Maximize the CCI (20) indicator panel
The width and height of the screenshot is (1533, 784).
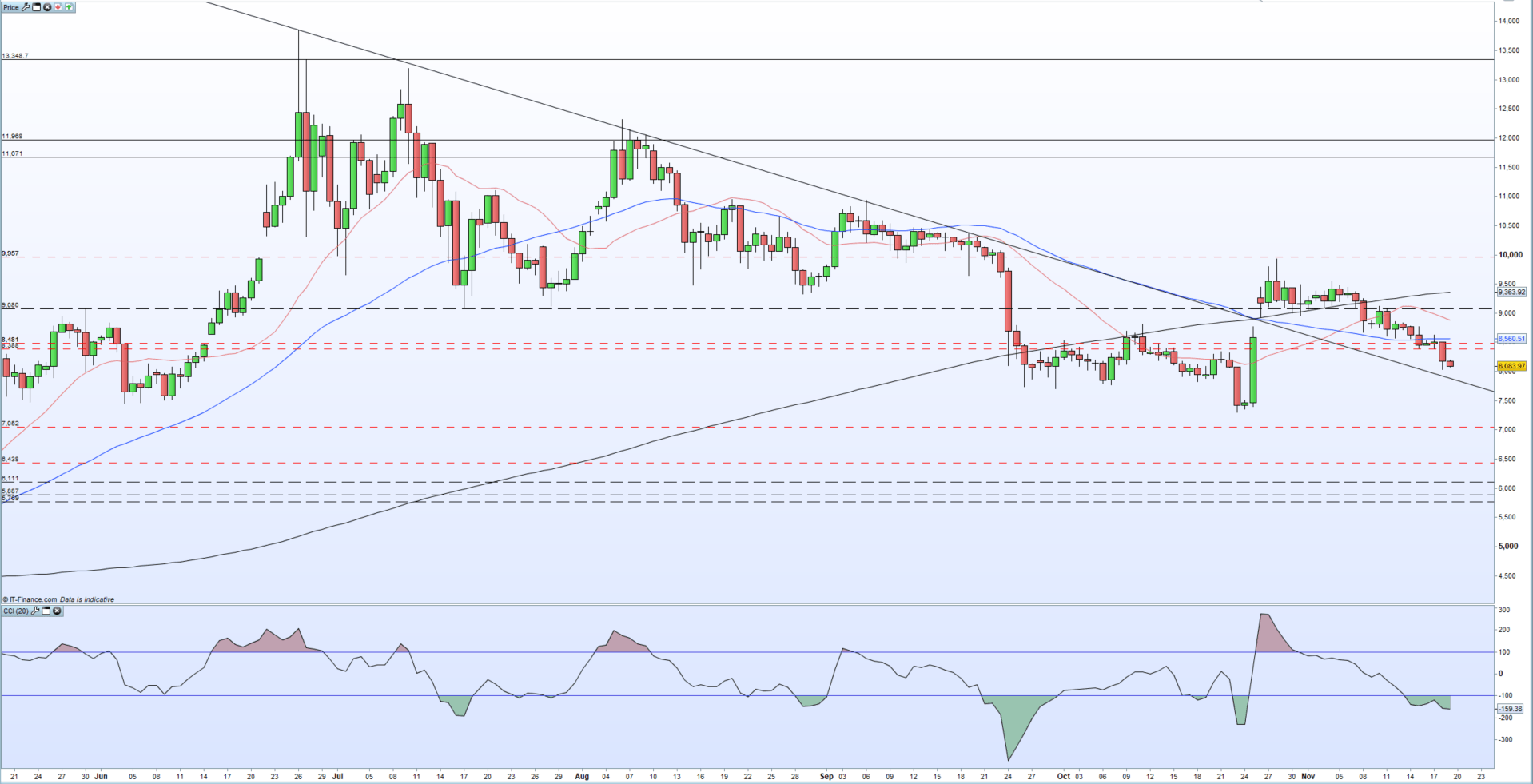46,611
